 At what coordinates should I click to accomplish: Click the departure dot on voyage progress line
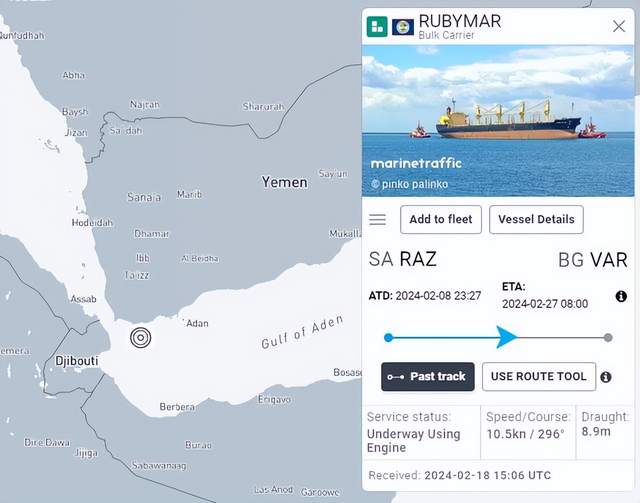pos(388,337)
